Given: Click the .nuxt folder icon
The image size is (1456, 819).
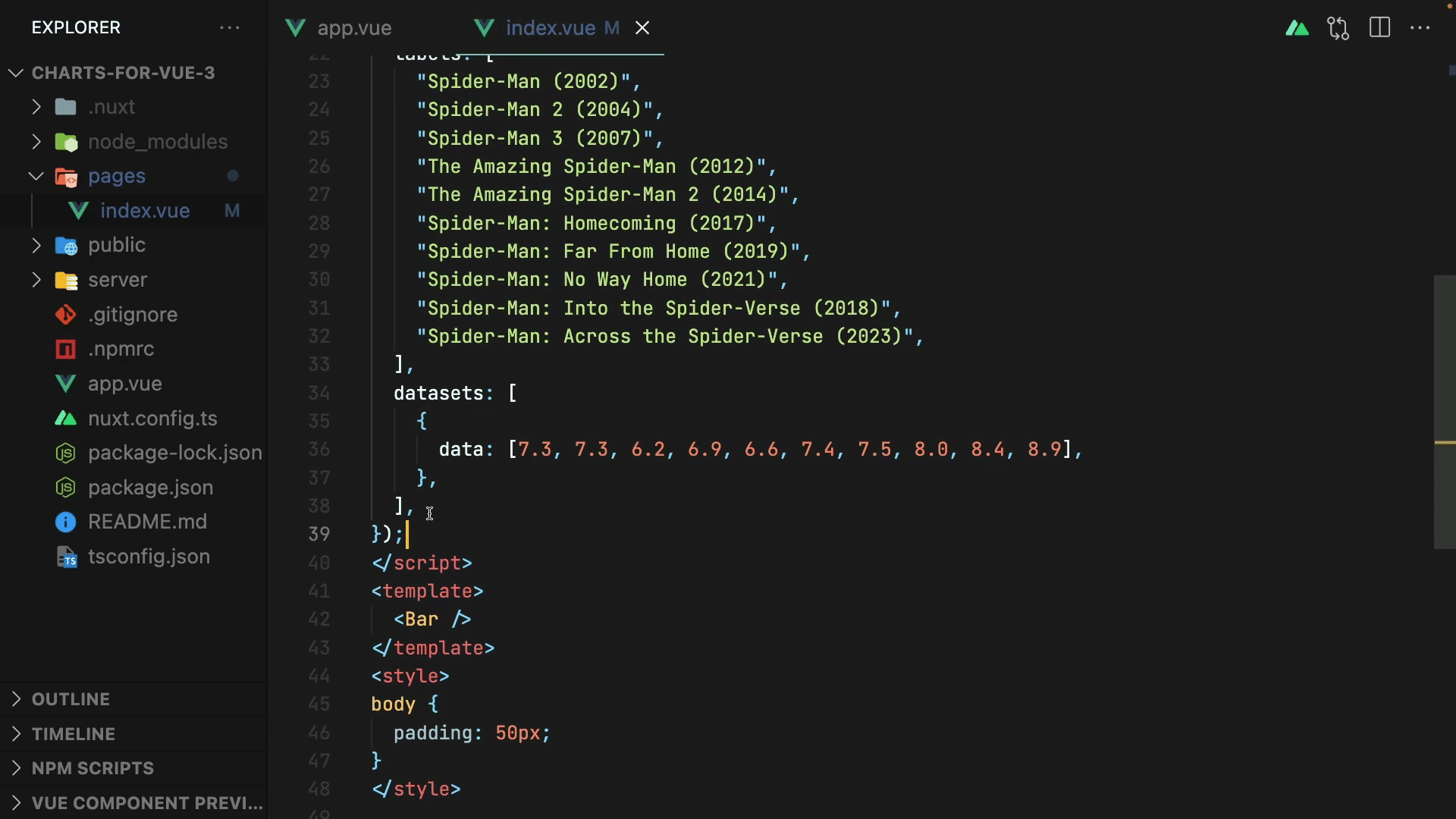Looking at the screenshot, I should 66,107.
